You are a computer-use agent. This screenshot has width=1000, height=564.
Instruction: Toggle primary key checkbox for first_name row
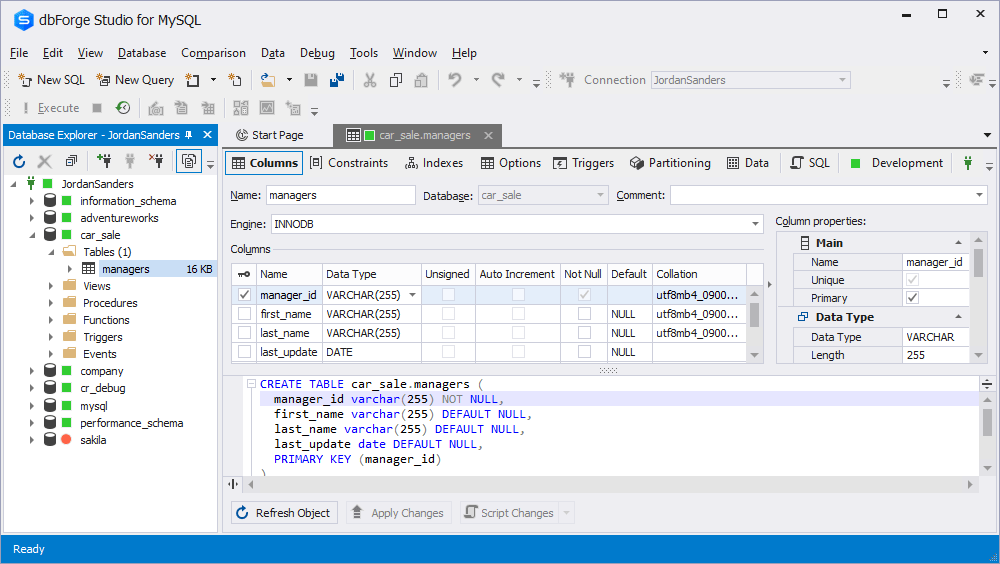[x=244, y=314]
